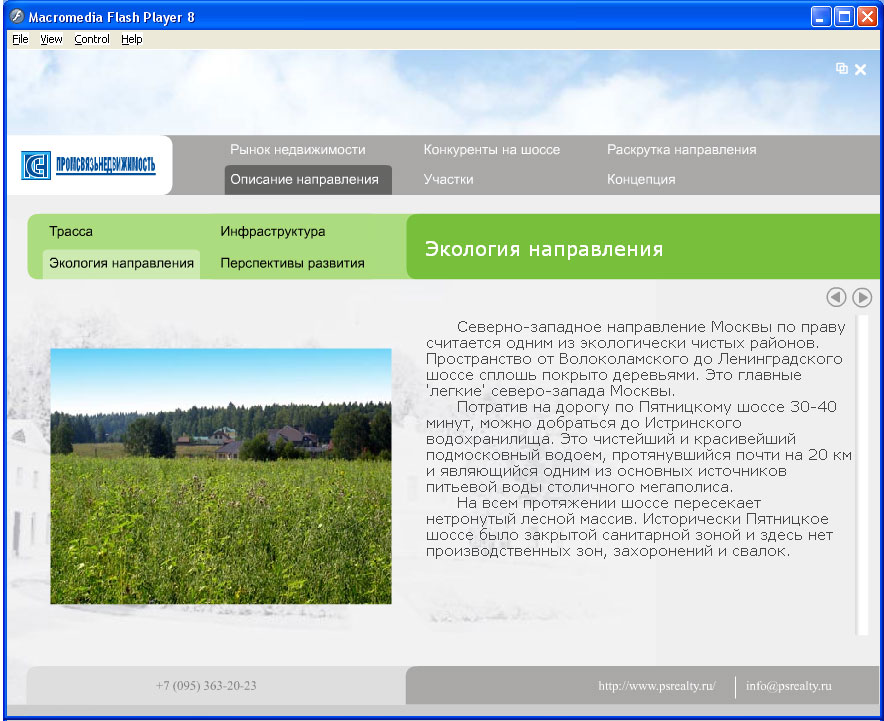Open the View menu
Screen dimensions: 884x721
pyautogui.click(x=51, y=39)
